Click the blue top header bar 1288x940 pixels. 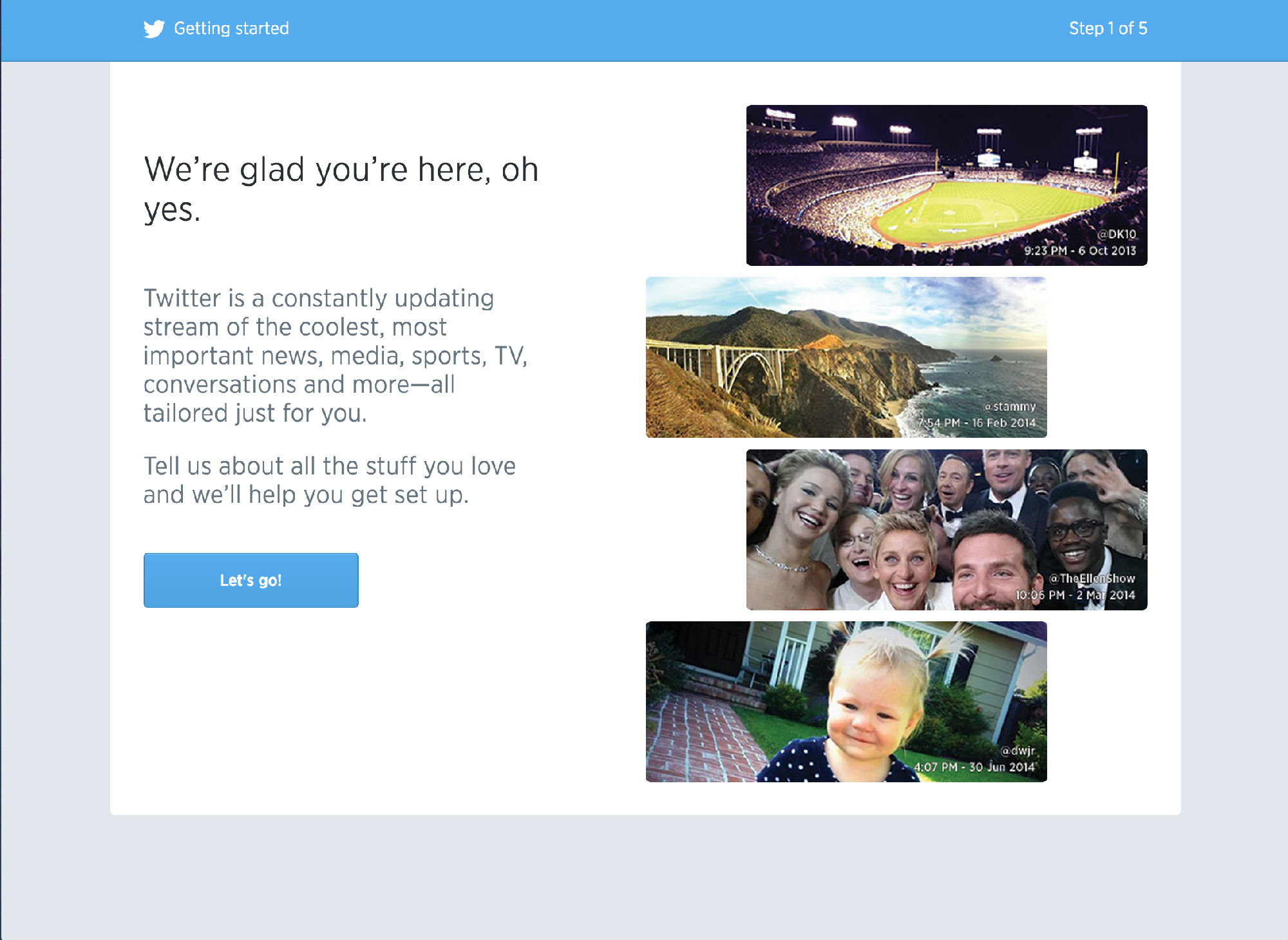coord(644,30)
